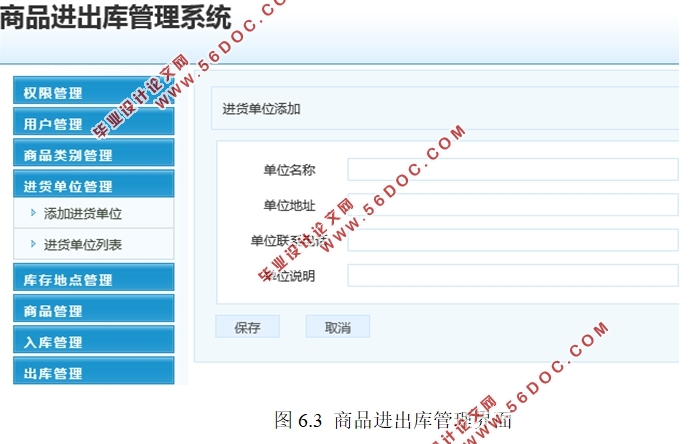
Task: Expand the 商品类别管理 sidebar section
Action: click(x=93, y=155)
